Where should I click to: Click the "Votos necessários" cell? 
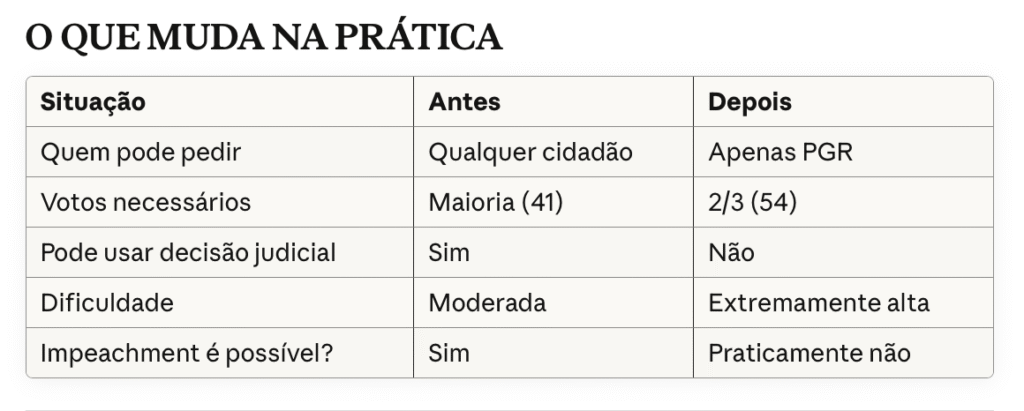[x=145, y=203]
